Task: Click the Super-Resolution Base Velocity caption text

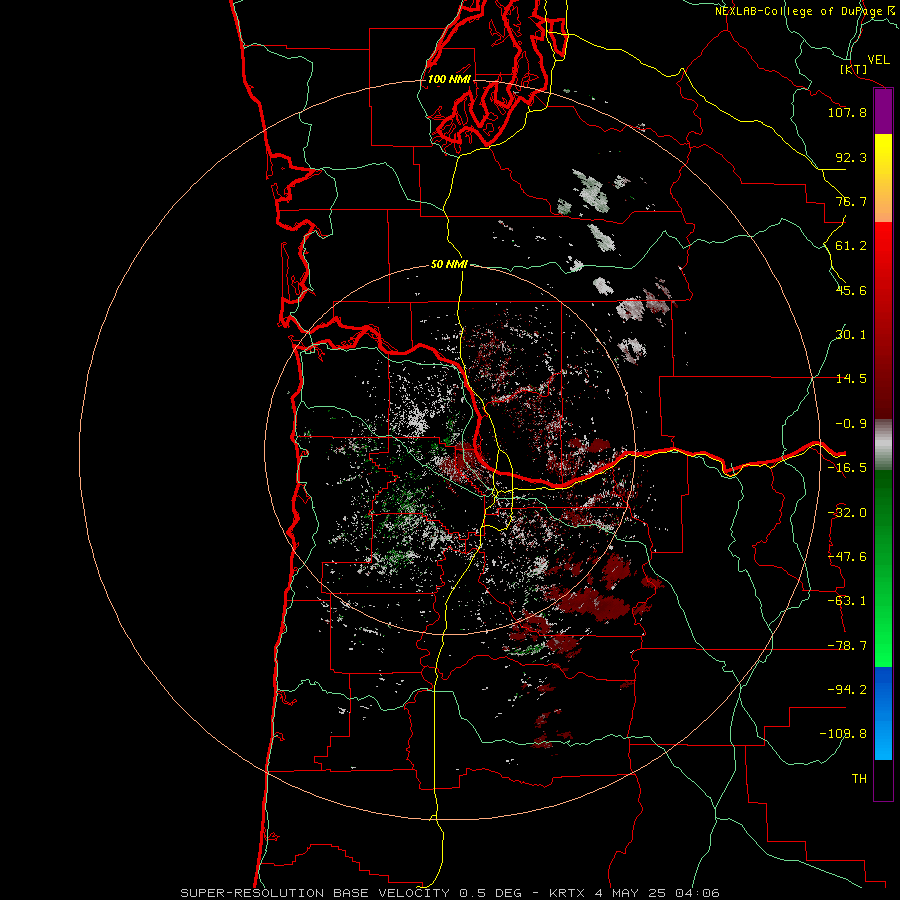Action: pos(449,893)
